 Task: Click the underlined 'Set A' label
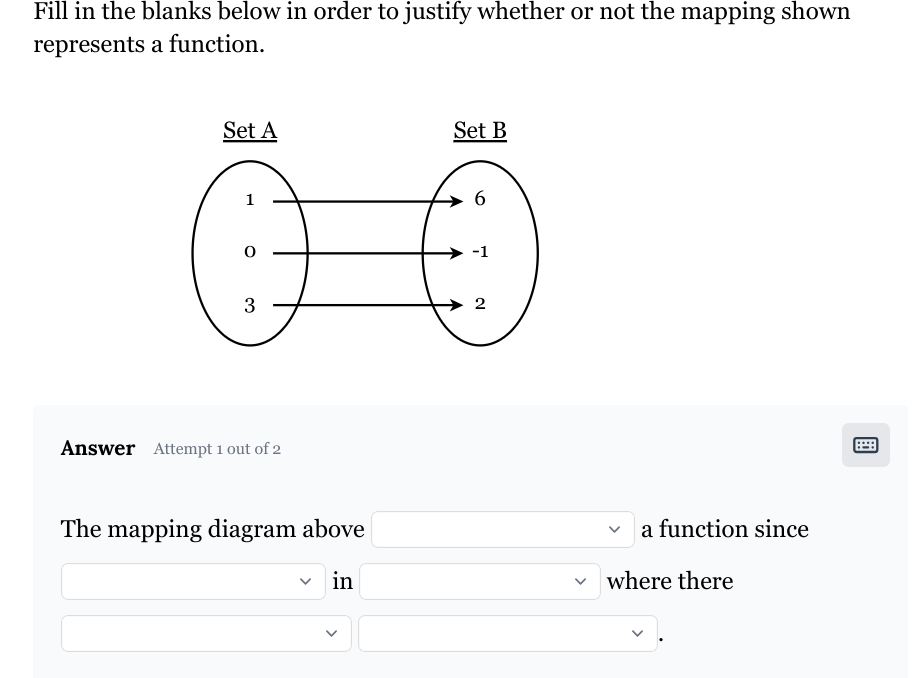249,130
